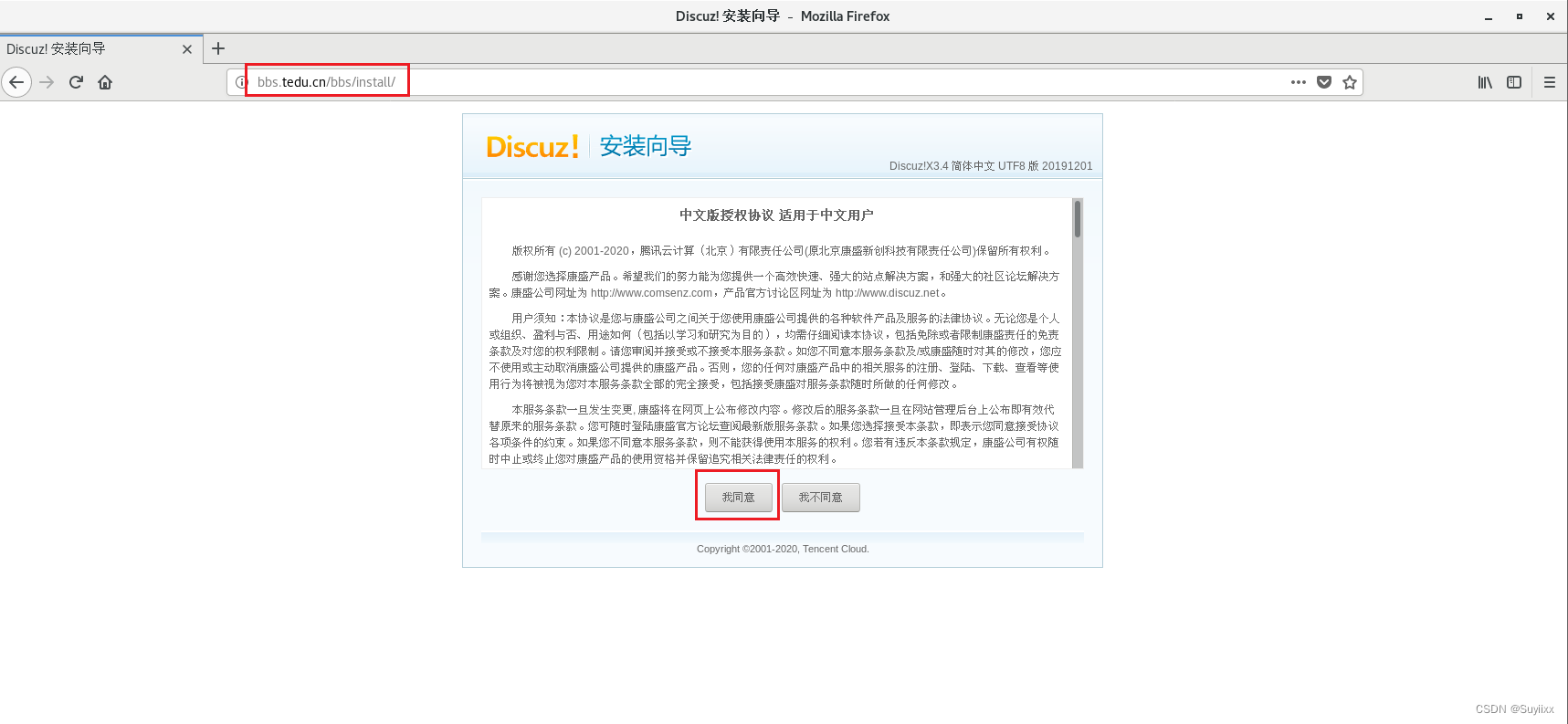Click the Copyright ©2001-2020, Tencent Cloud footer
This screenshot has width=1568, height=724.
click(783, 549)
